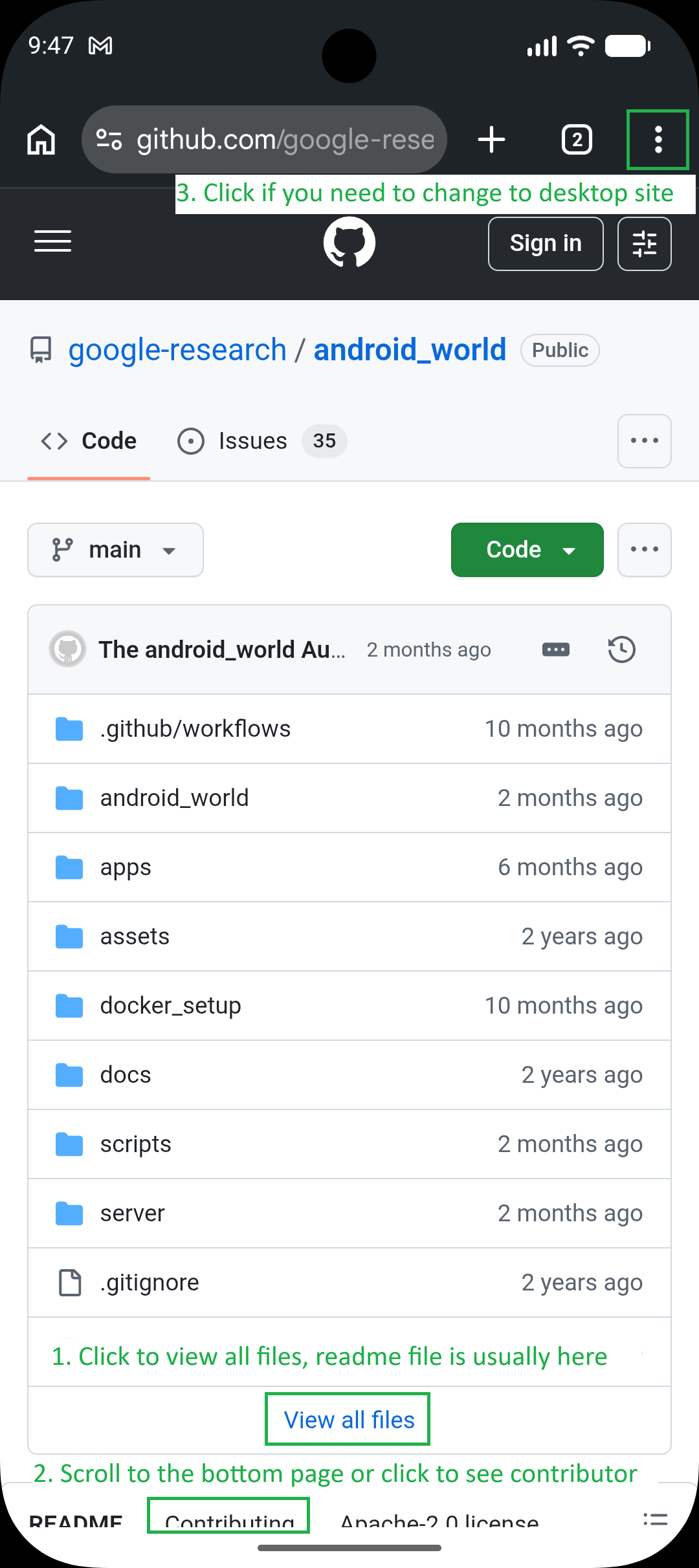Expand the green Code dropdown button
The width and height of the screenshot is (699, 1568).
pos(527,550)
